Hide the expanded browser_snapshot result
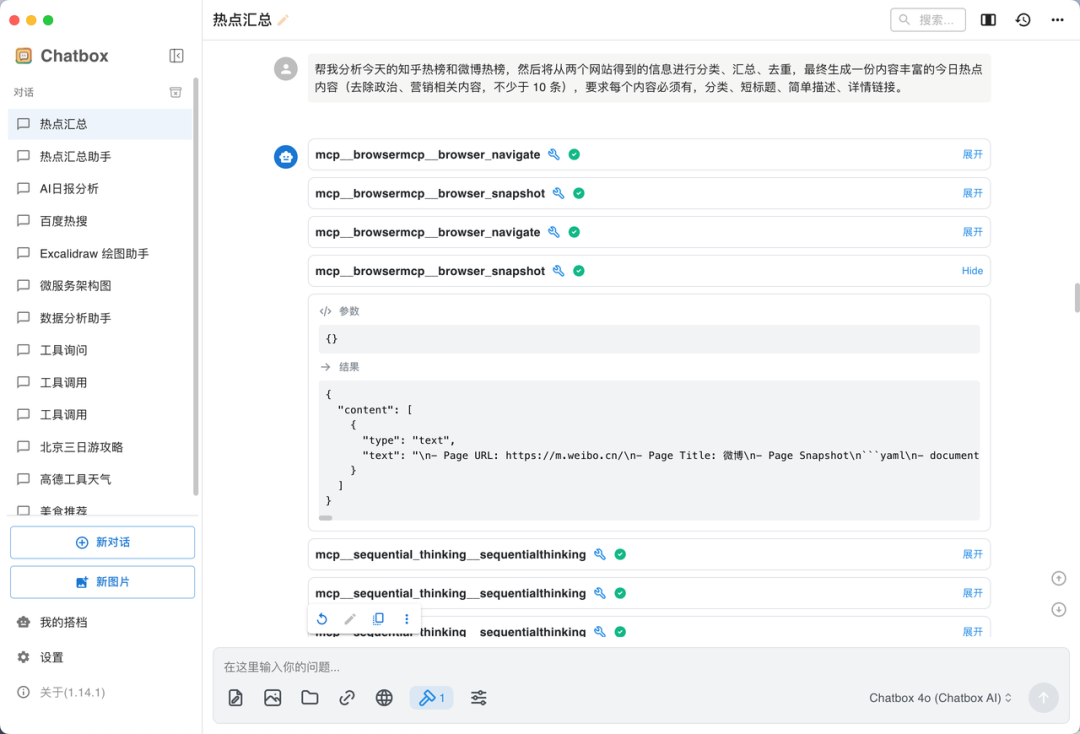The width and height of the screenshot is (1080, 734). point(972,271)
